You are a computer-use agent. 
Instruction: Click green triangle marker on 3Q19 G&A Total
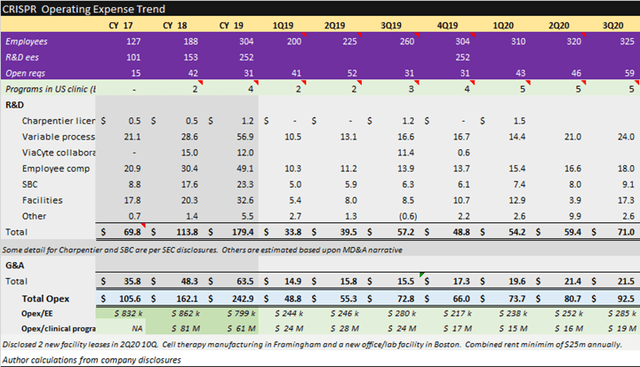(x=422, y=274)
